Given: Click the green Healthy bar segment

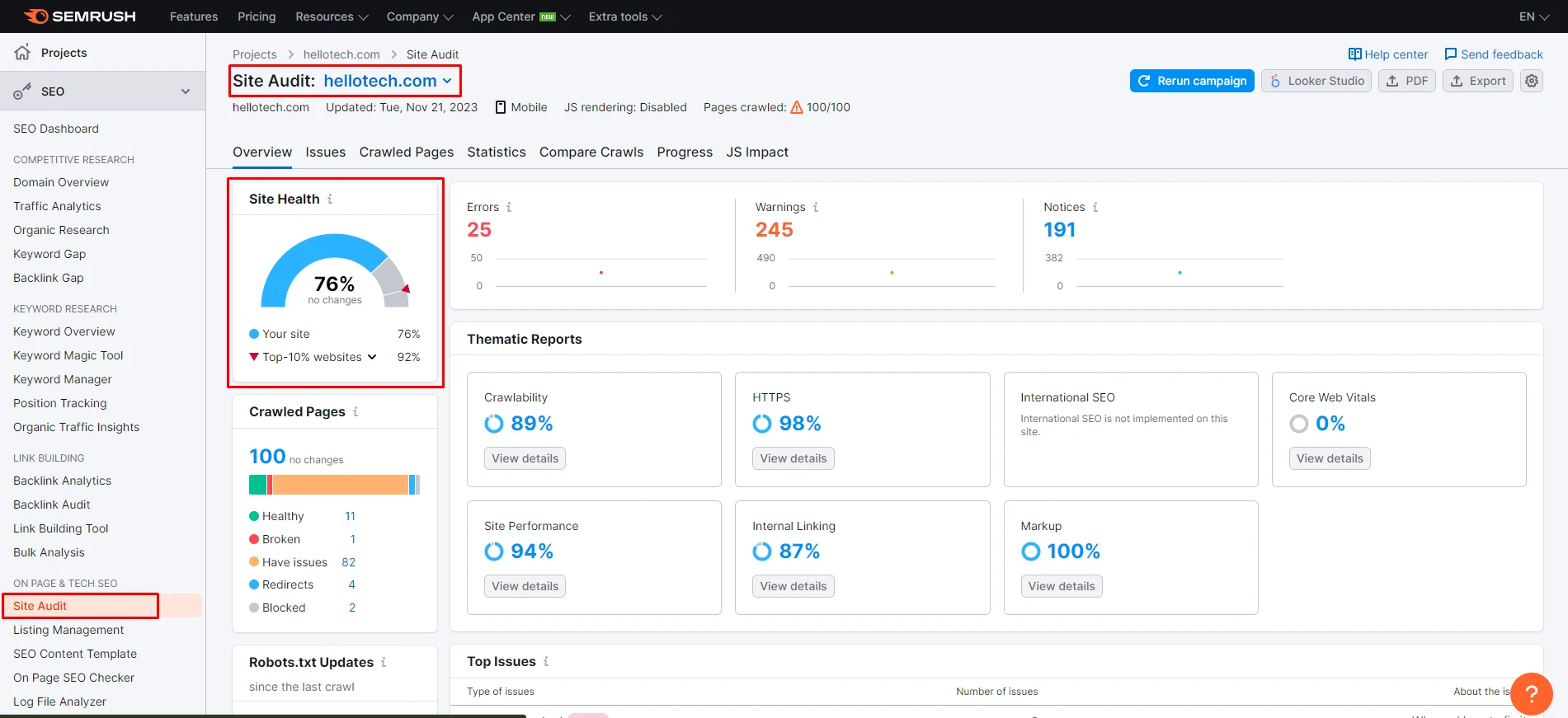Looking at the screenshot, I should click(x=257, y=485).
